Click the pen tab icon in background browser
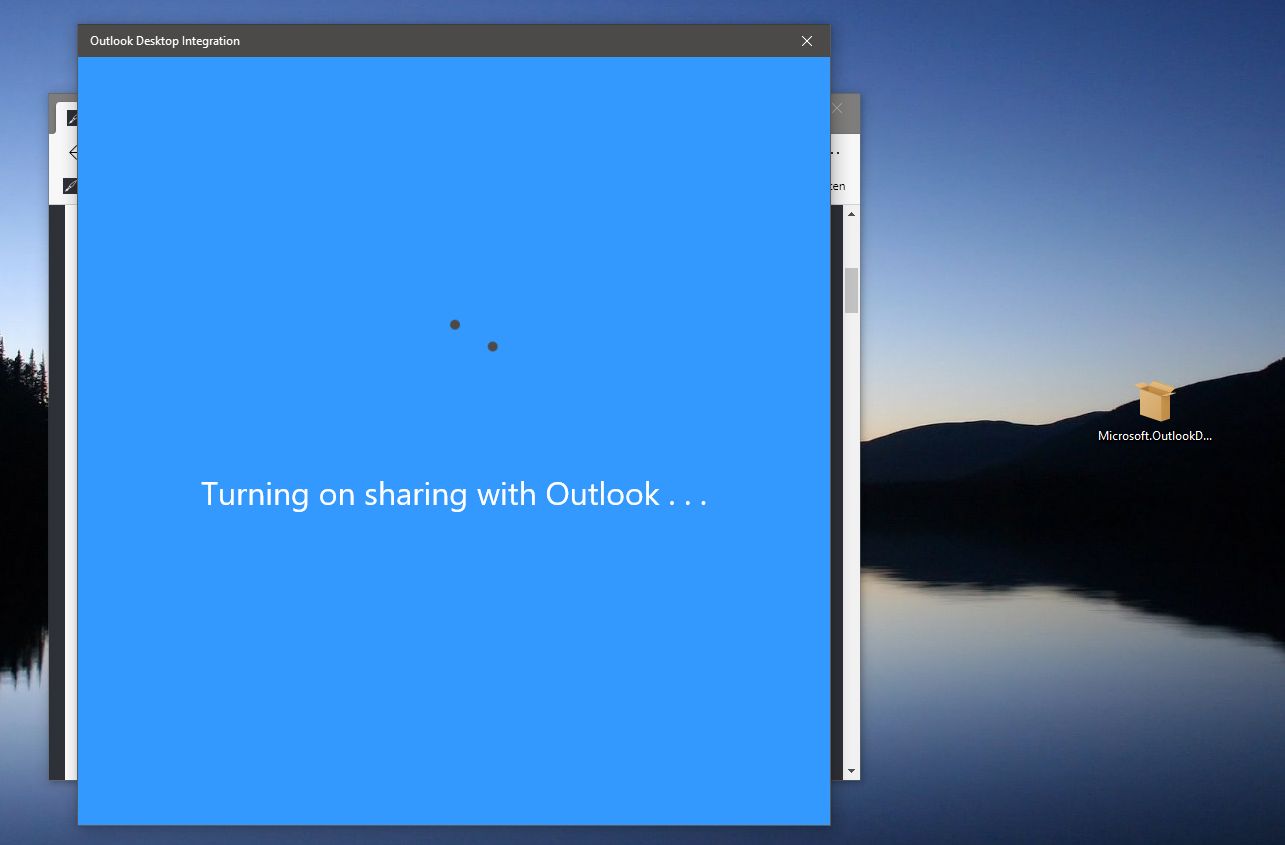1285x845 pixels. (72, 118)
